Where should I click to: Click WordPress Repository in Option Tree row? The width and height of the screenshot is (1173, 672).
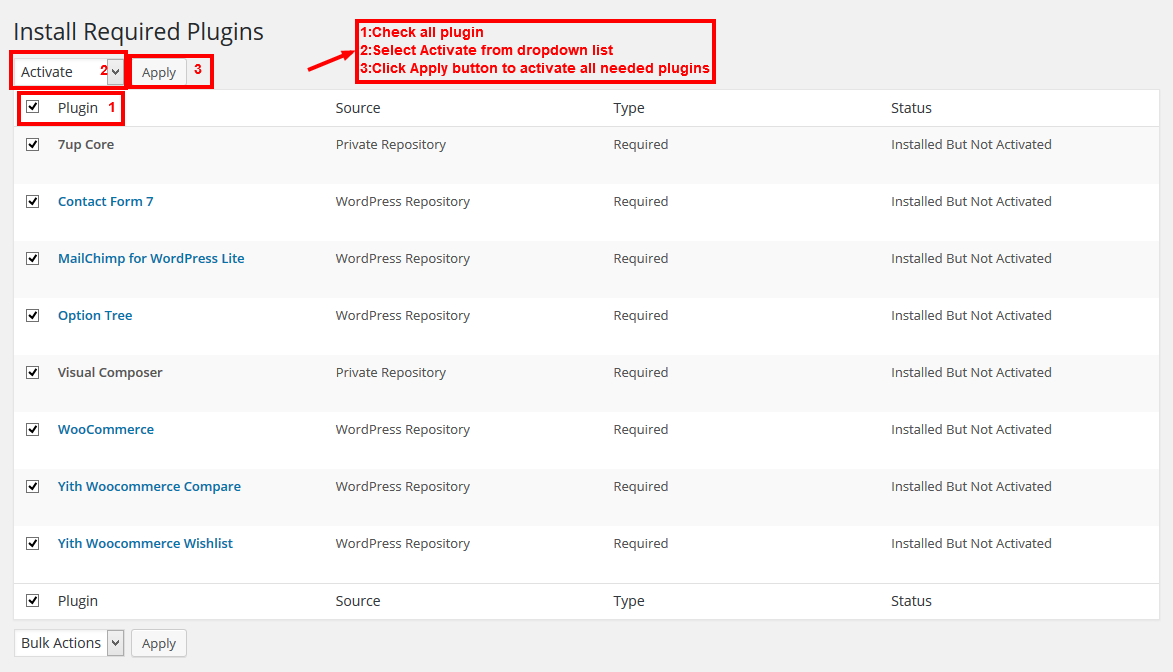[402, 315]
